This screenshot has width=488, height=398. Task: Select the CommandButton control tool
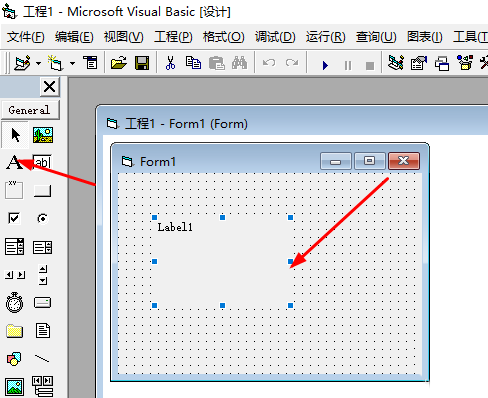pos(43,191)
